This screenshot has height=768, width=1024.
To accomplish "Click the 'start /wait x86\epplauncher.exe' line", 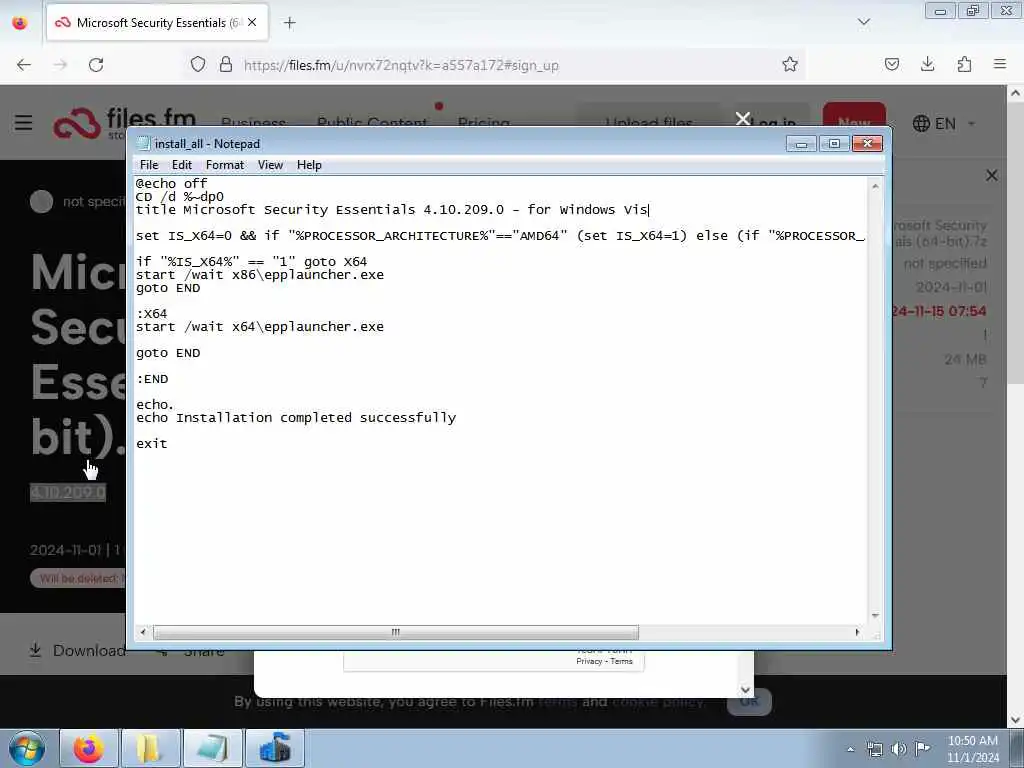I will click(x=260, y=275).
